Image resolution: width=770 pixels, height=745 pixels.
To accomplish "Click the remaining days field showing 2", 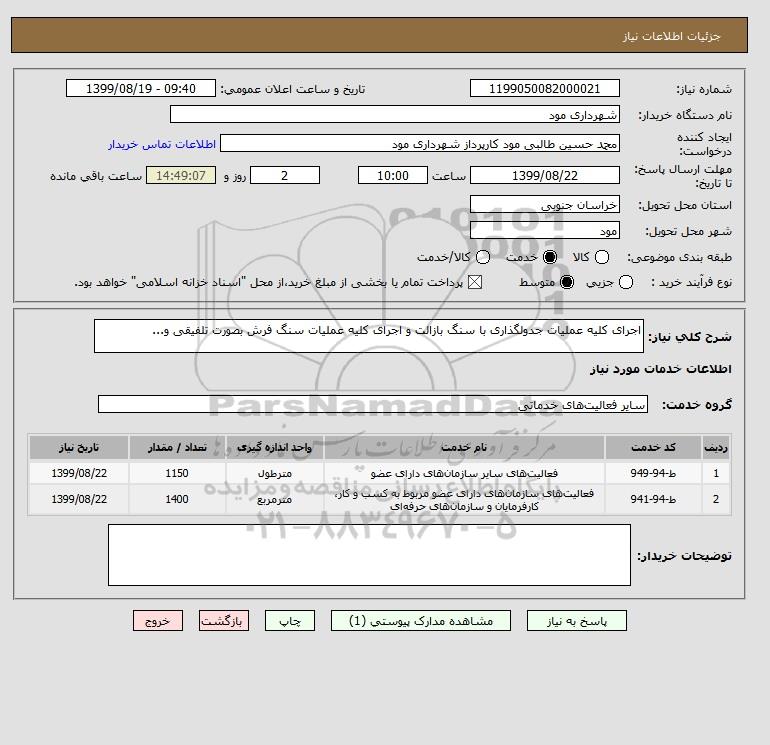I will click(x=285, y=175).
